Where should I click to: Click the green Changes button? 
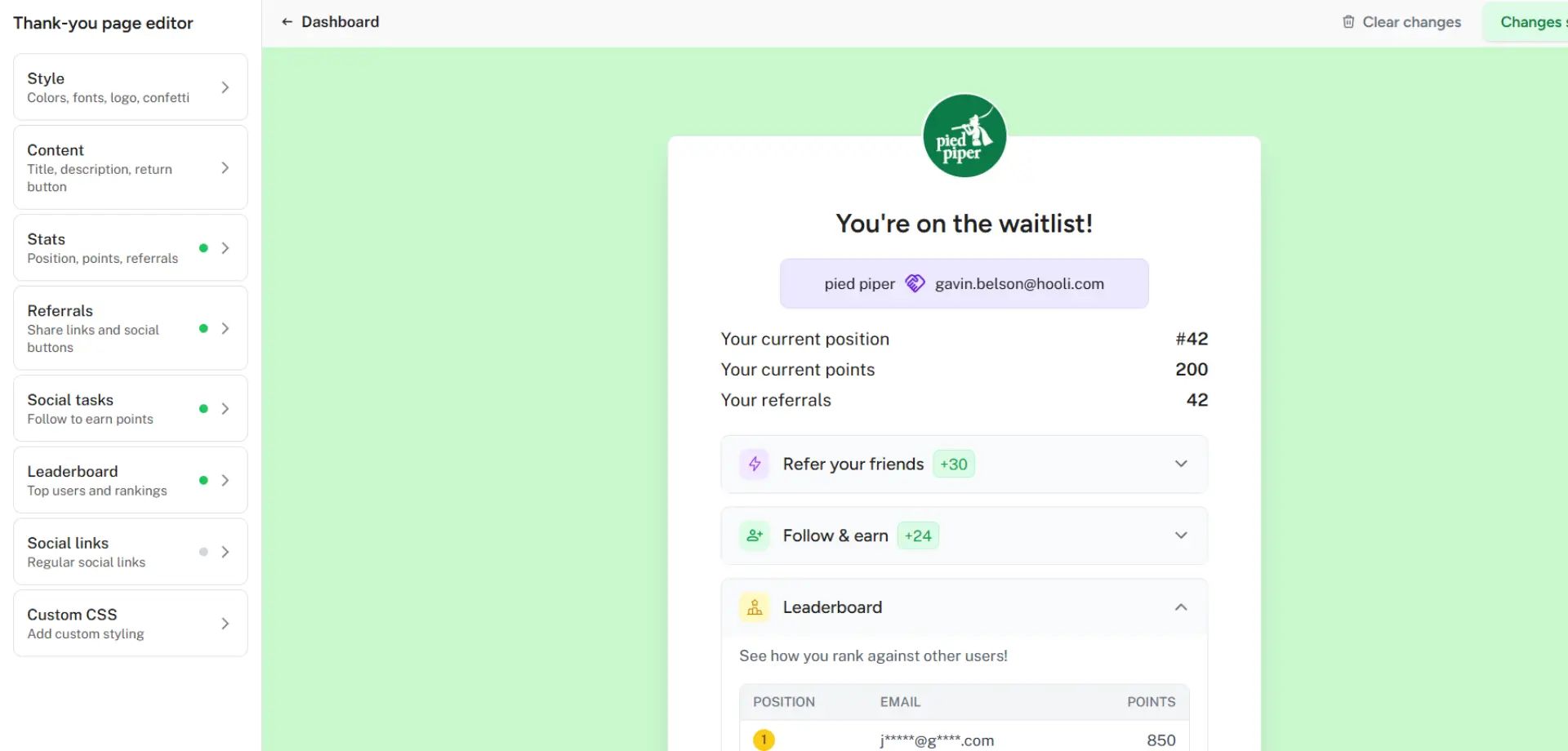pyautogui.click(x=1527, y=22)
